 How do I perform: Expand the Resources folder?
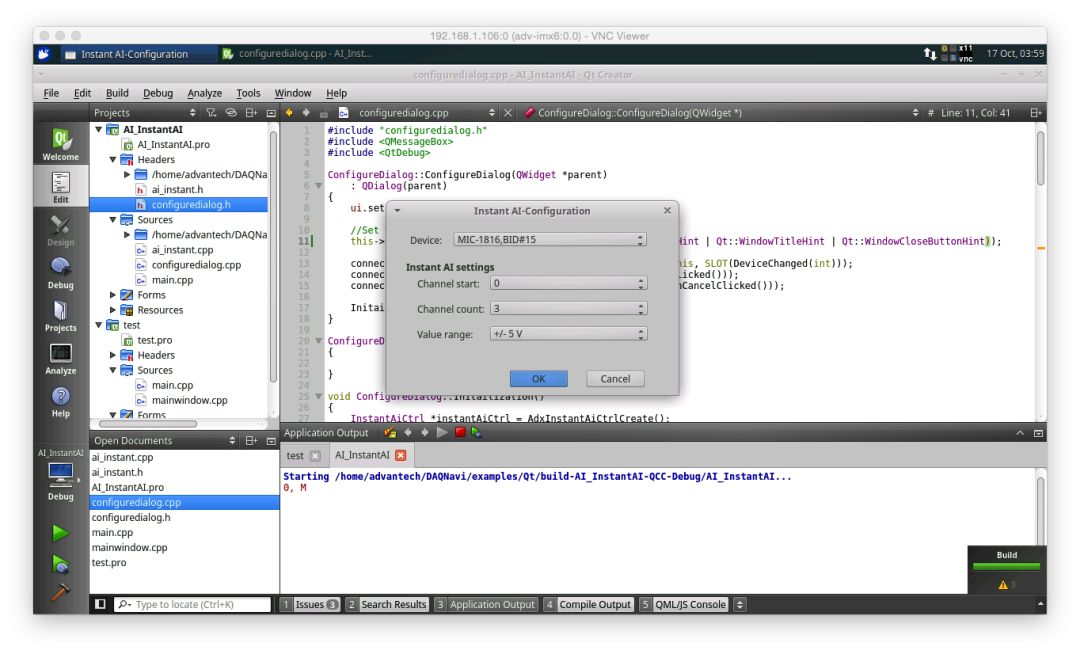coord(113,310)
